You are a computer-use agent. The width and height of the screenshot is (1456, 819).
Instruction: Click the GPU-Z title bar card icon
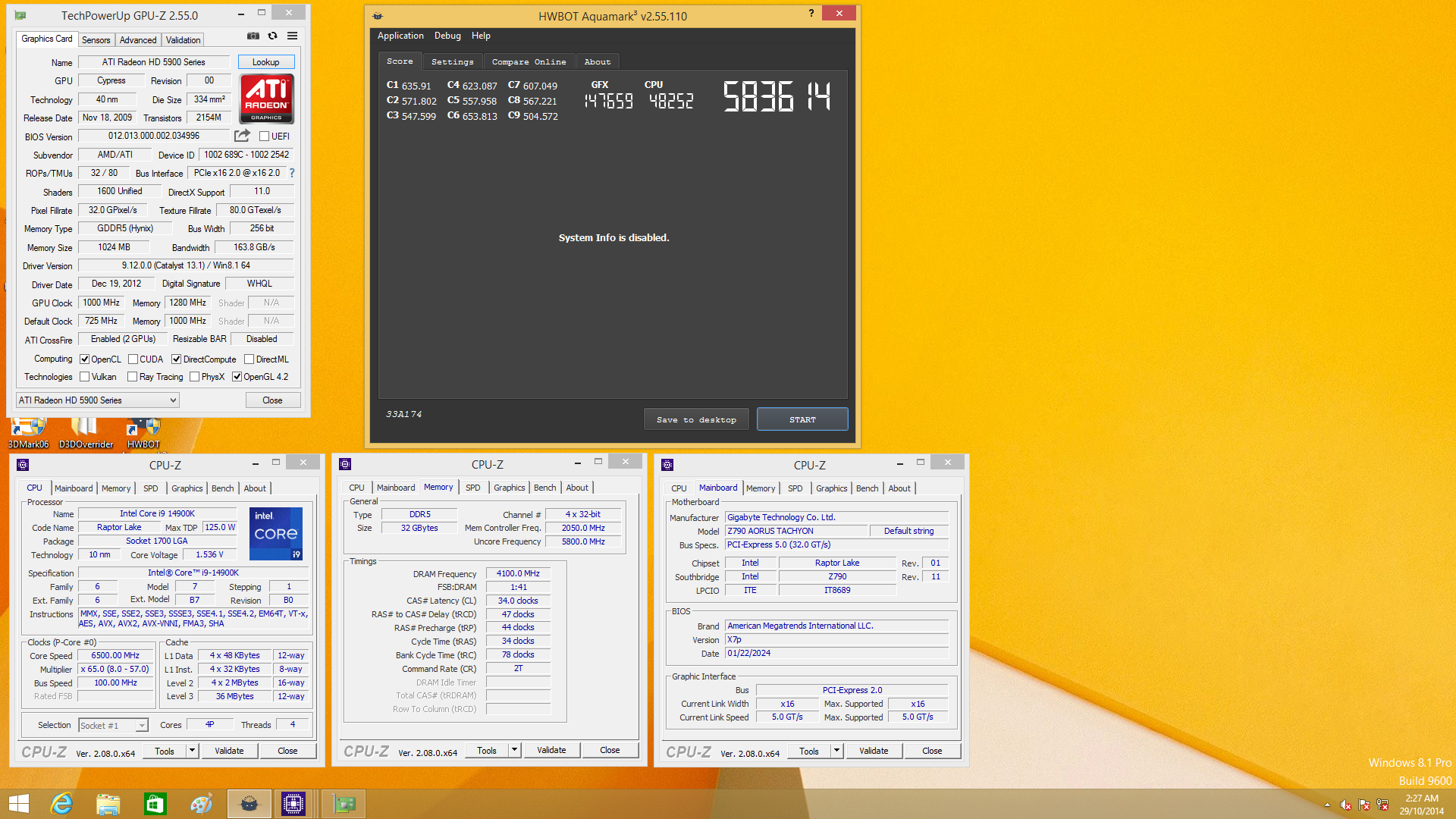pos(20,15)
